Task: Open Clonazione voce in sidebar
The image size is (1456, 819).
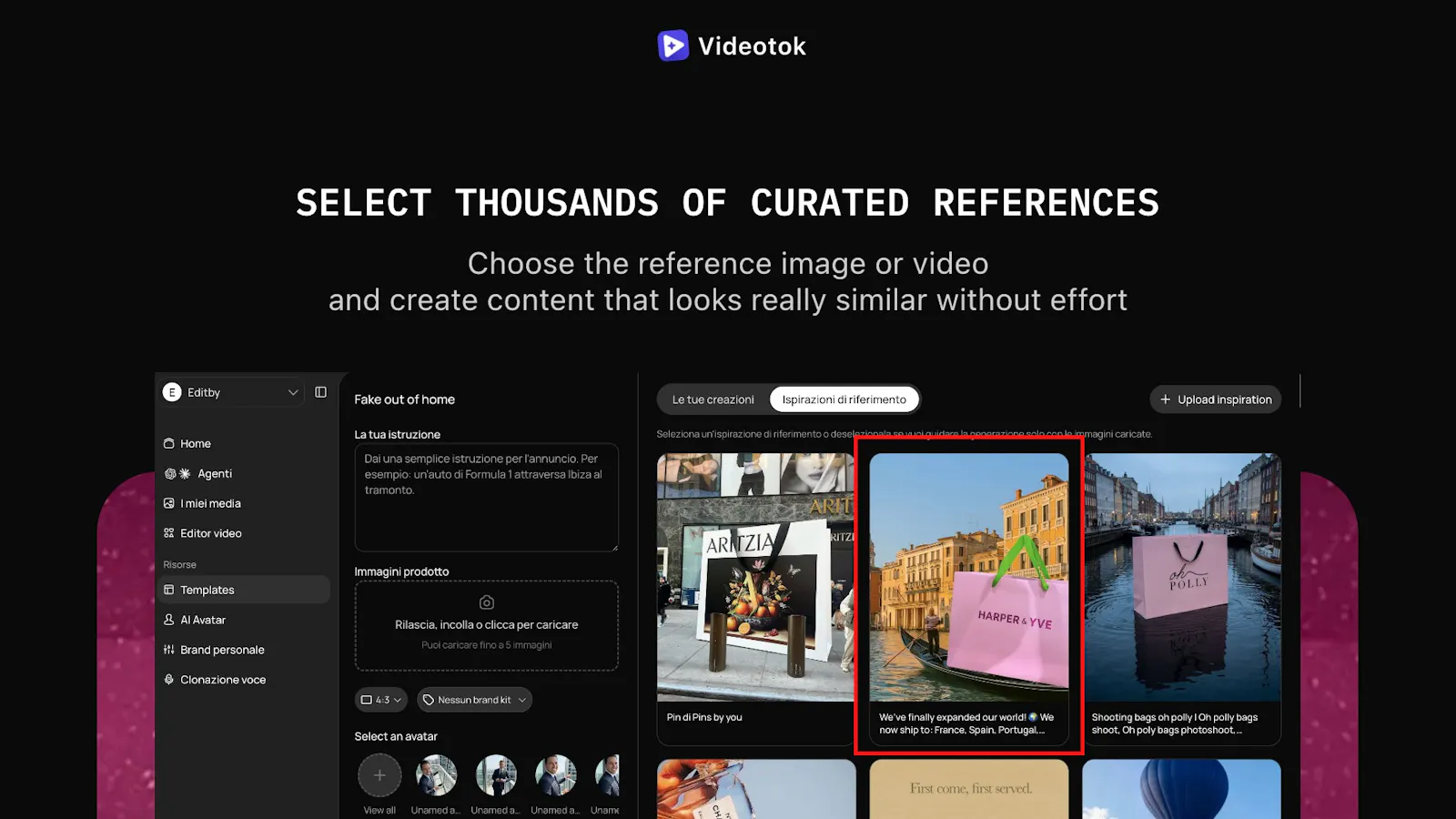Action: tap(244, 680)
